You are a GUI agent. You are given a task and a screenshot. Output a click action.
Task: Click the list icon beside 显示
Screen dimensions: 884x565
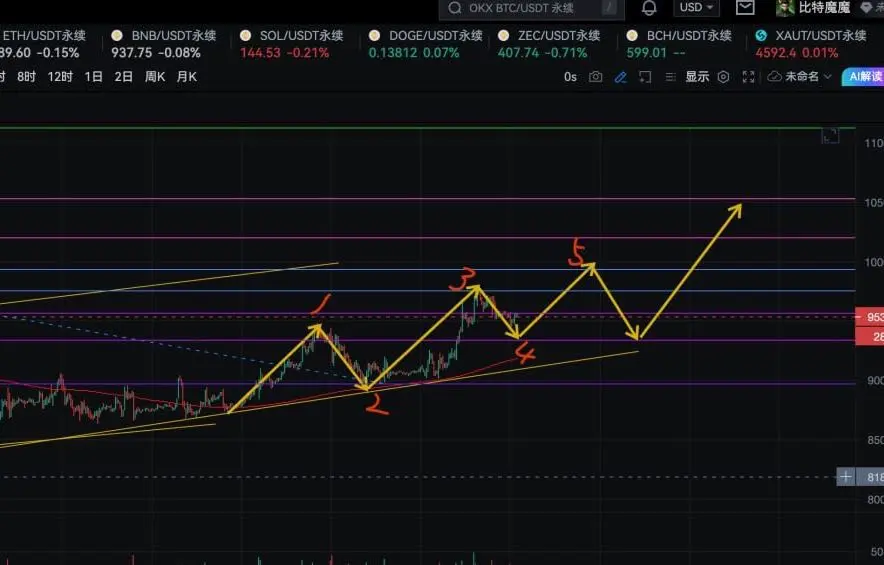[670, 77]
